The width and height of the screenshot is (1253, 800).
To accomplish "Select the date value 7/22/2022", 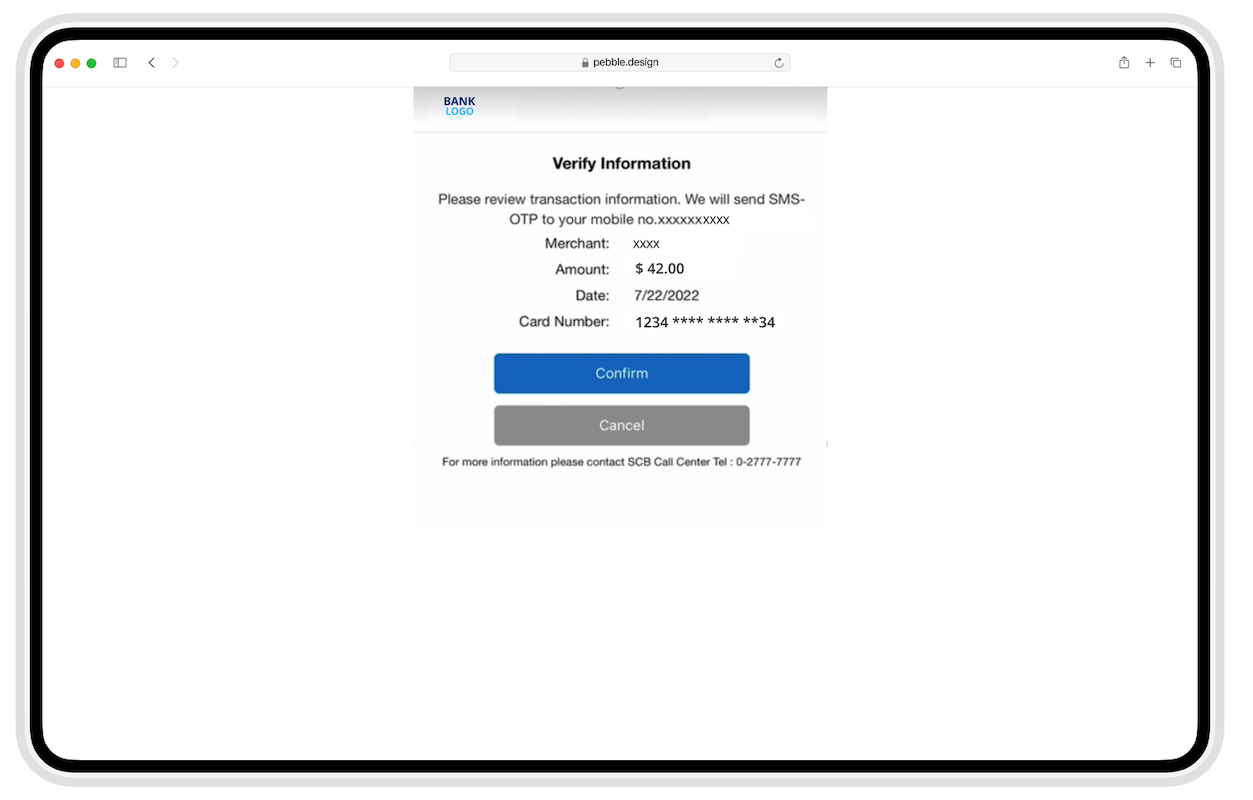I will (667, 295).
